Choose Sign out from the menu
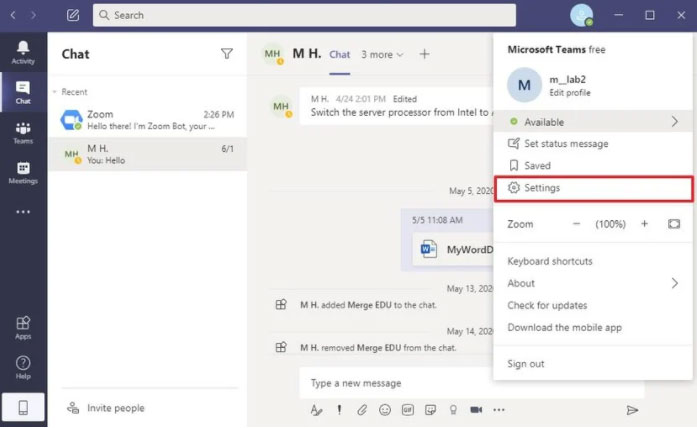 [526, 364]
